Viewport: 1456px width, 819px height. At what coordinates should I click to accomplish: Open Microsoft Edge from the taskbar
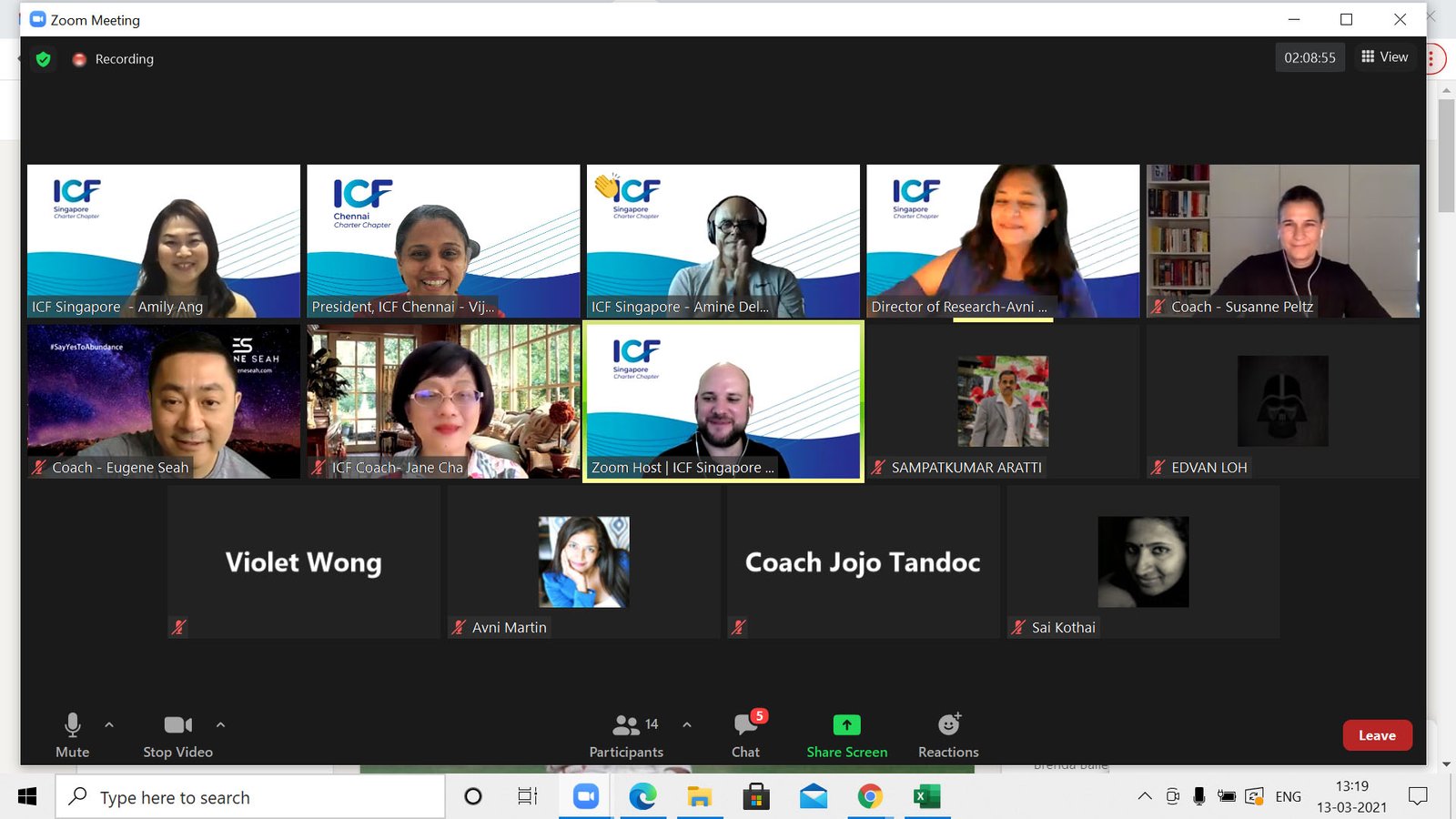pos(642,797)
